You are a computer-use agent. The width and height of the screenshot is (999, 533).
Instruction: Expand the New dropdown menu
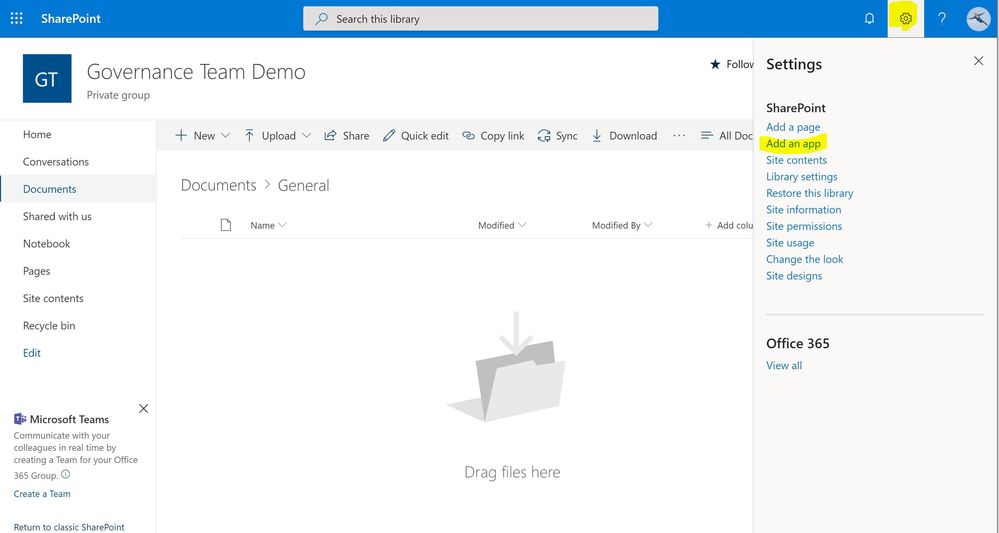click(225, 136)
